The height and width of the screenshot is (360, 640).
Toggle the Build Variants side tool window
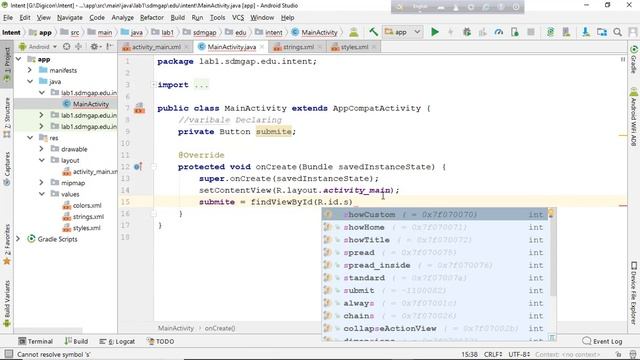coord(7,304)
